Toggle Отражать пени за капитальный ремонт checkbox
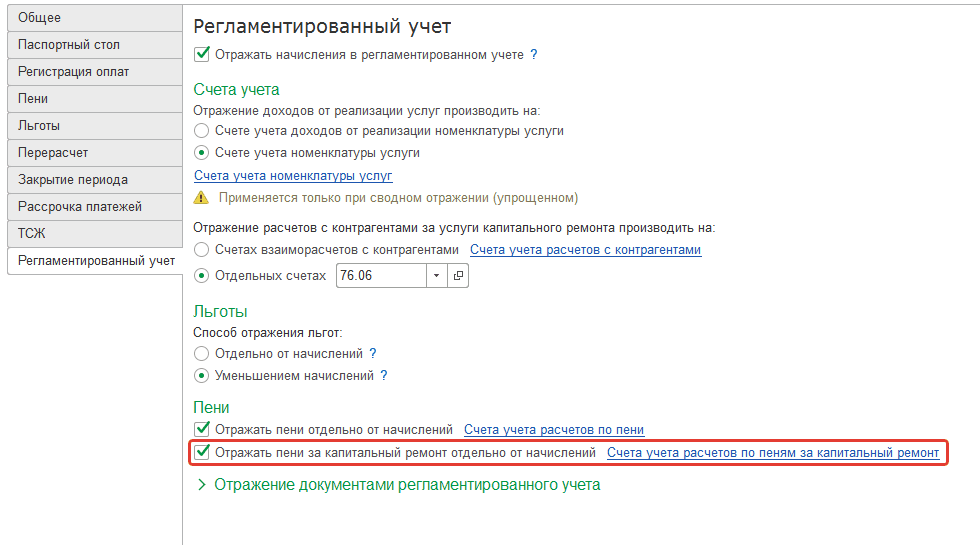980x545 pixels. click(201, 452)
